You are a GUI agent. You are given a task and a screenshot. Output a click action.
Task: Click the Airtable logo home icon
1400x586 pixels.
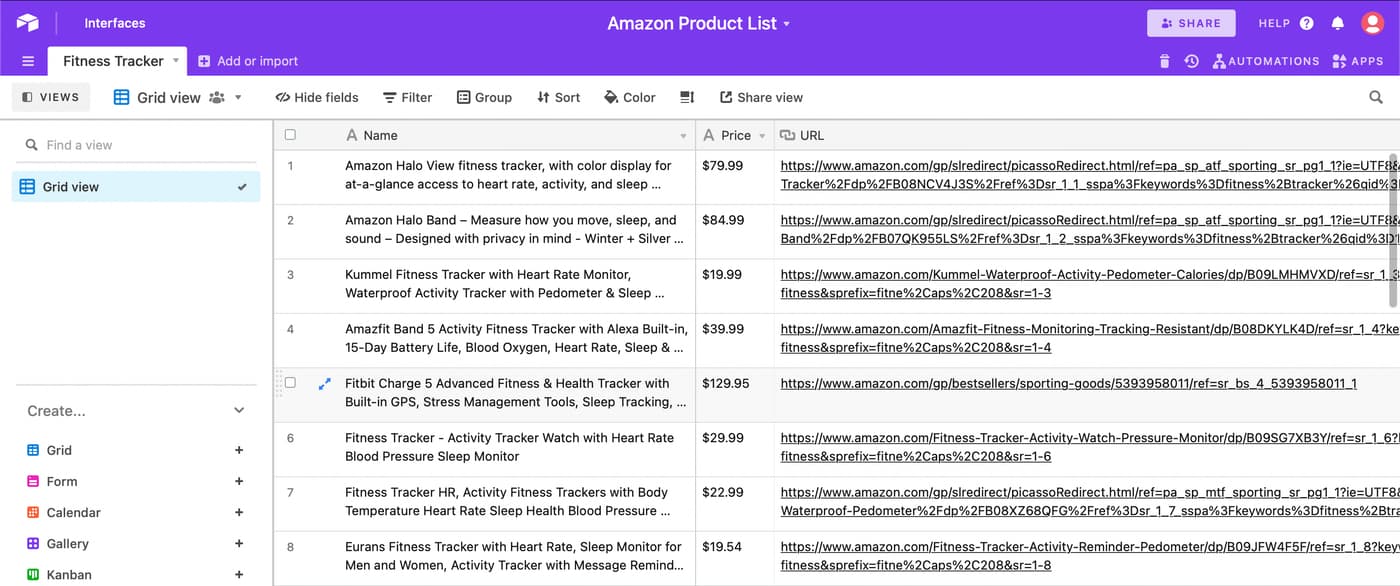(27, 23)
